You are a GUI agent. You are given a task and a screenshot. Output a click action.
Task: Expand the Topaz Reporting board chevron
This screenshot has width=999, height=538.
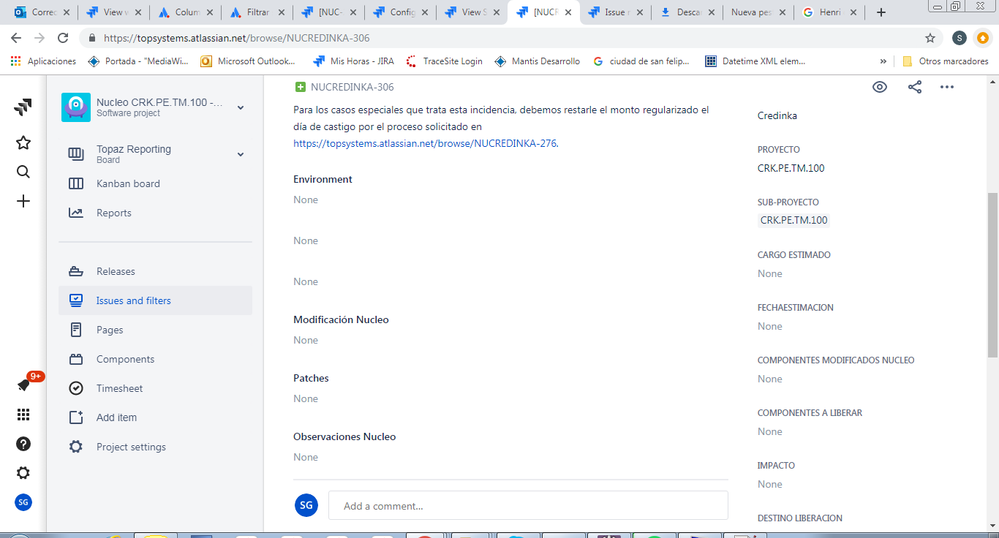[241, 154]
